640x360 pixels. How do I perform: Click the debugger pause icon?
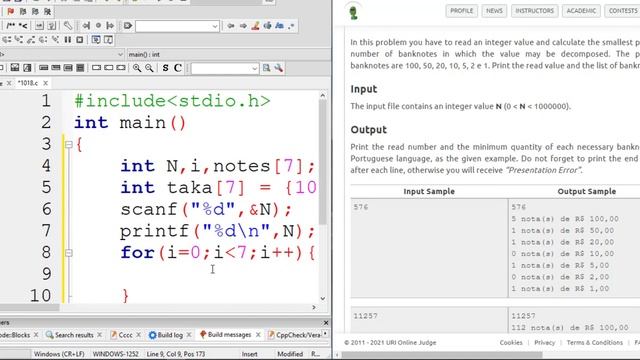coord(68,40)
